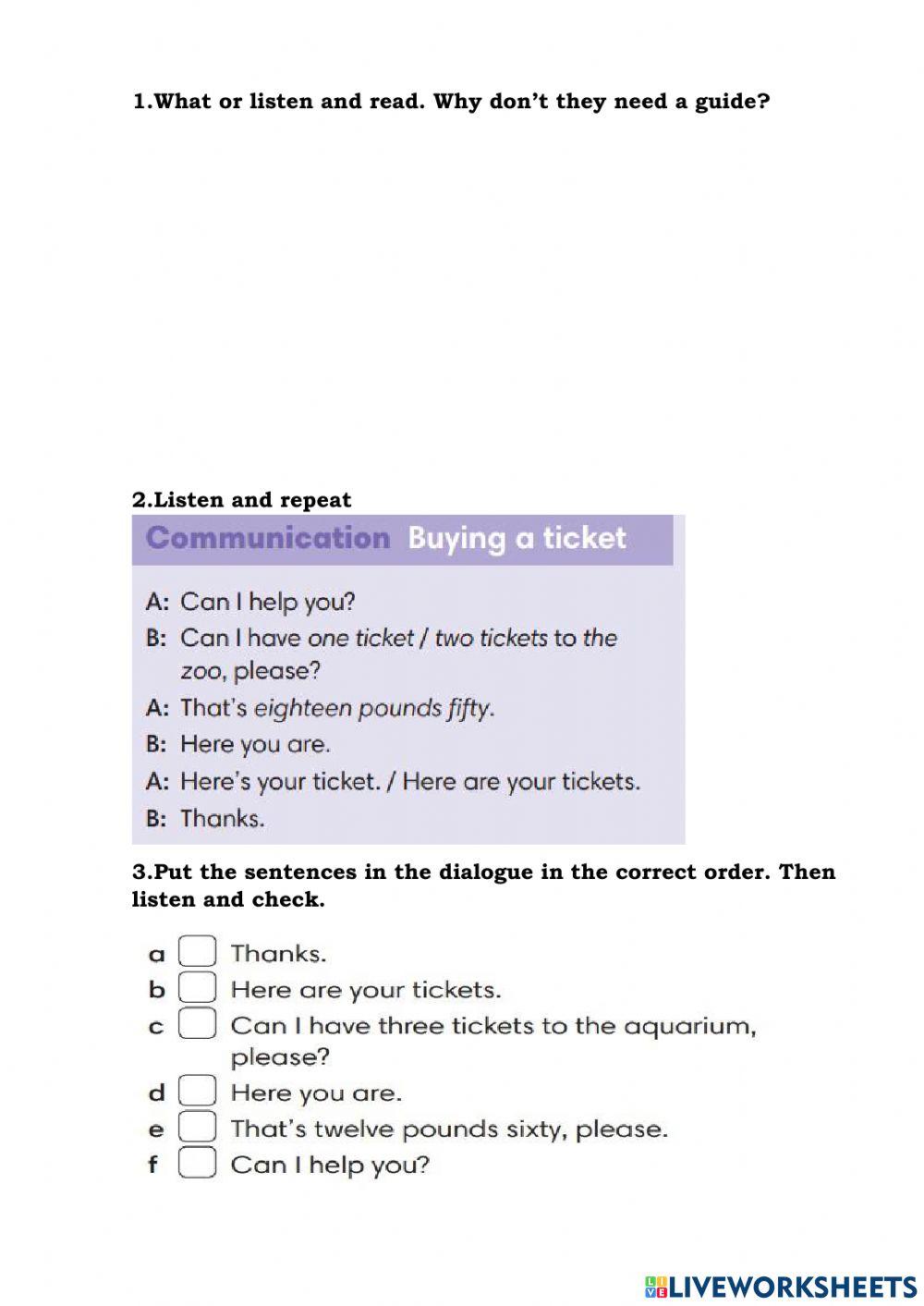Click dialogue line "A: Can I help you?"
This screenshot has width=924, height=1306.
(x=250, y=602)
